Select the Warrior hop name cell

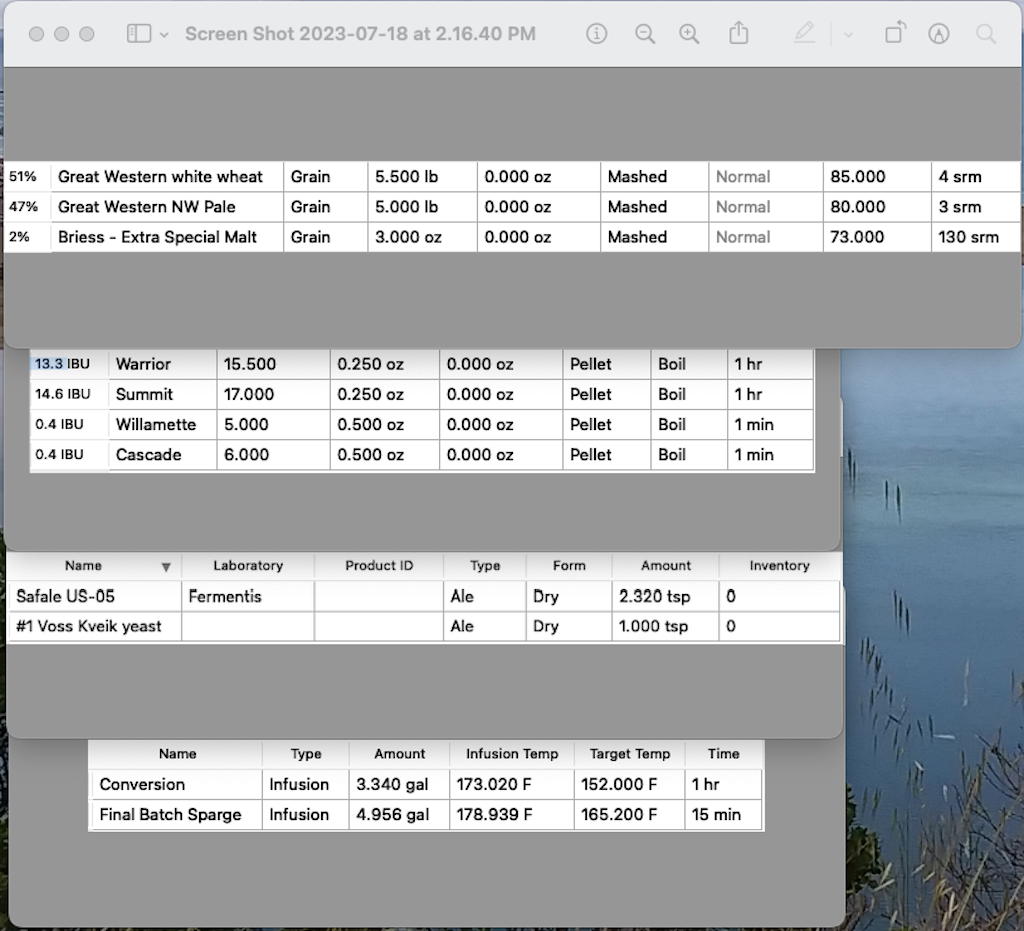[143, 364]
